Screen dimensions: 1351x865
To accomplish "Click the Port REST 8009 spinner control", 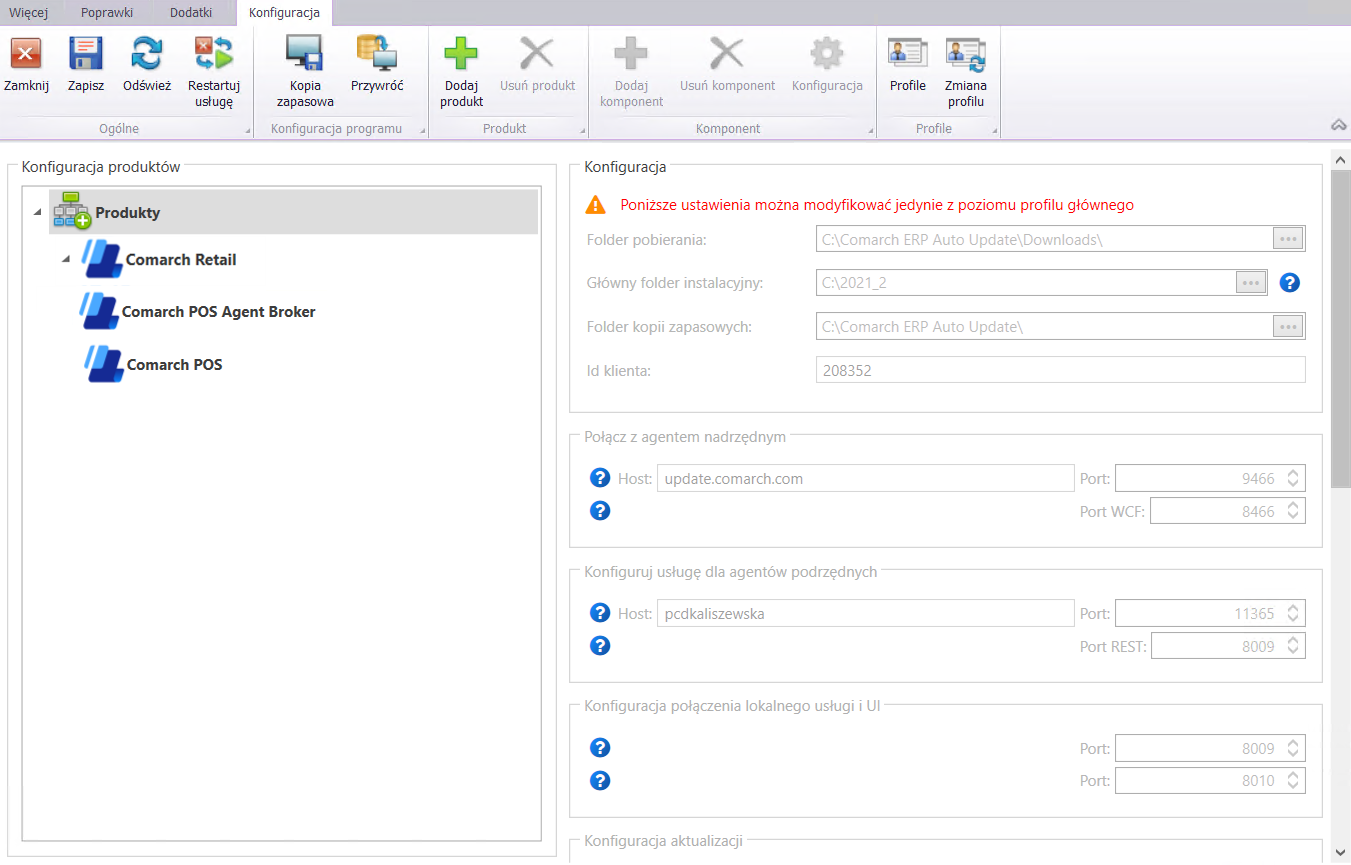I will pos(1293,646).
